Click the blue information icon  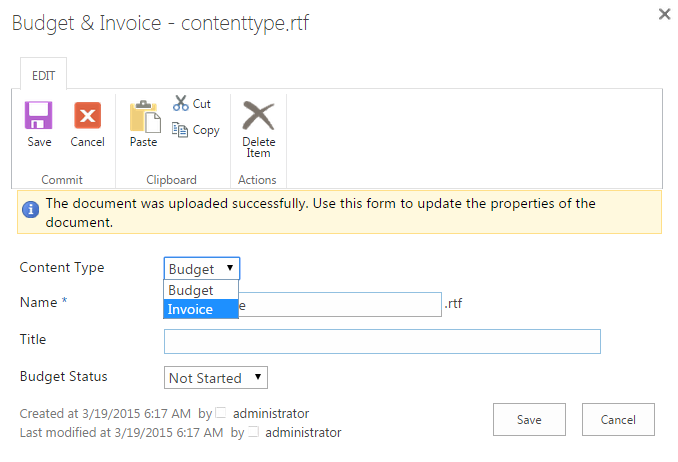pos(31,209)
